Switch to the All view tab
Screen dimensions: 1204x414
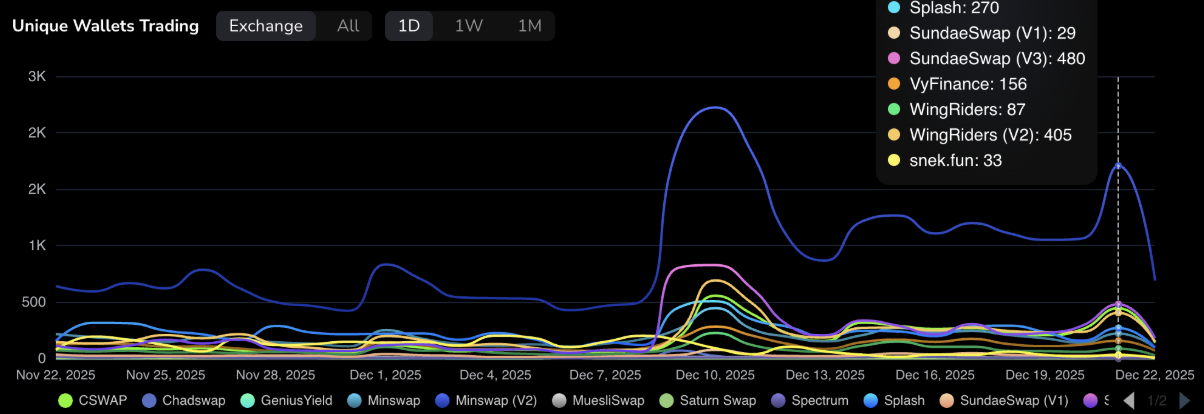tap(347, 26)
